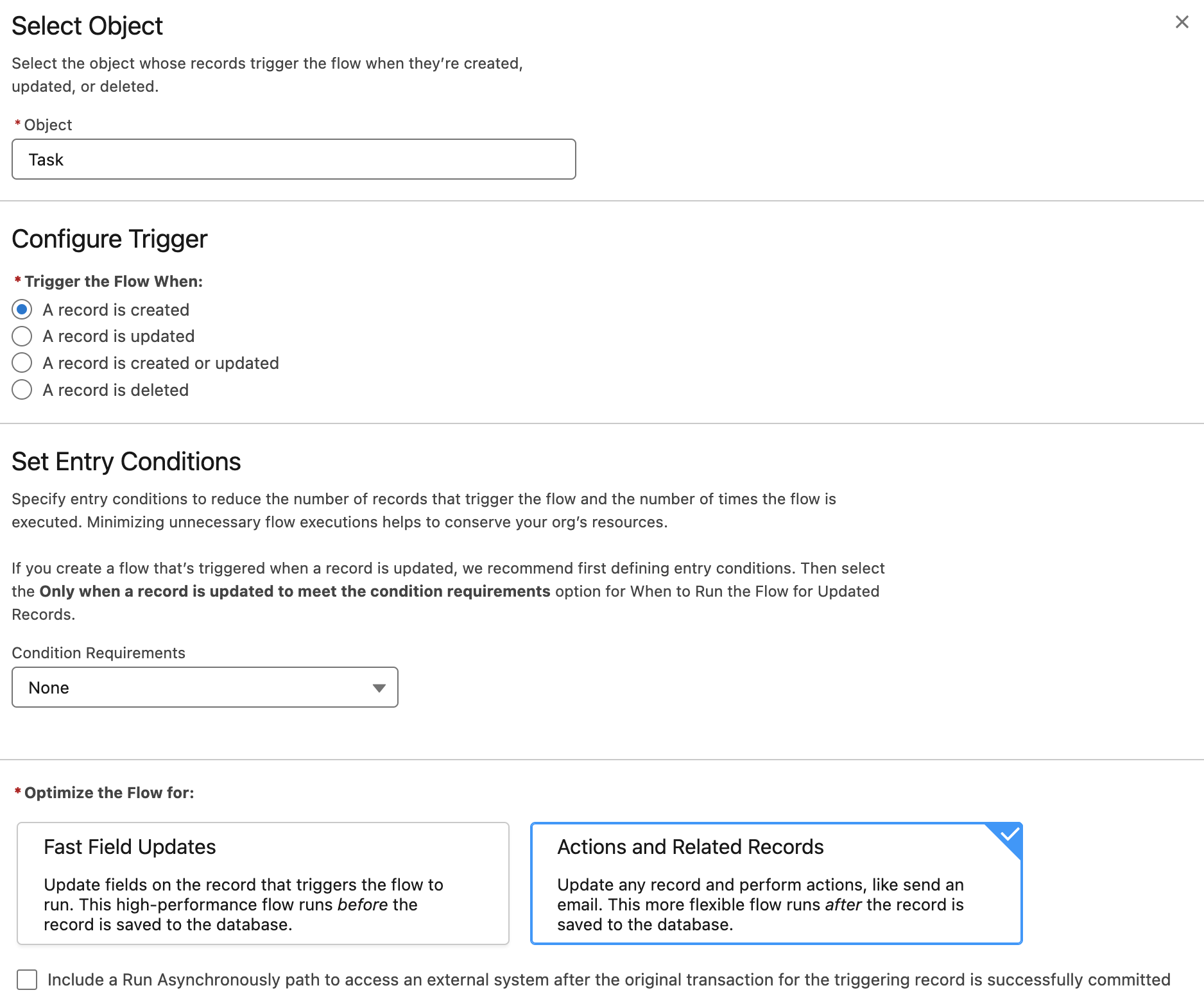
Task: Click the Run Asynchronously path label text
Action: (x=609, y=980)
